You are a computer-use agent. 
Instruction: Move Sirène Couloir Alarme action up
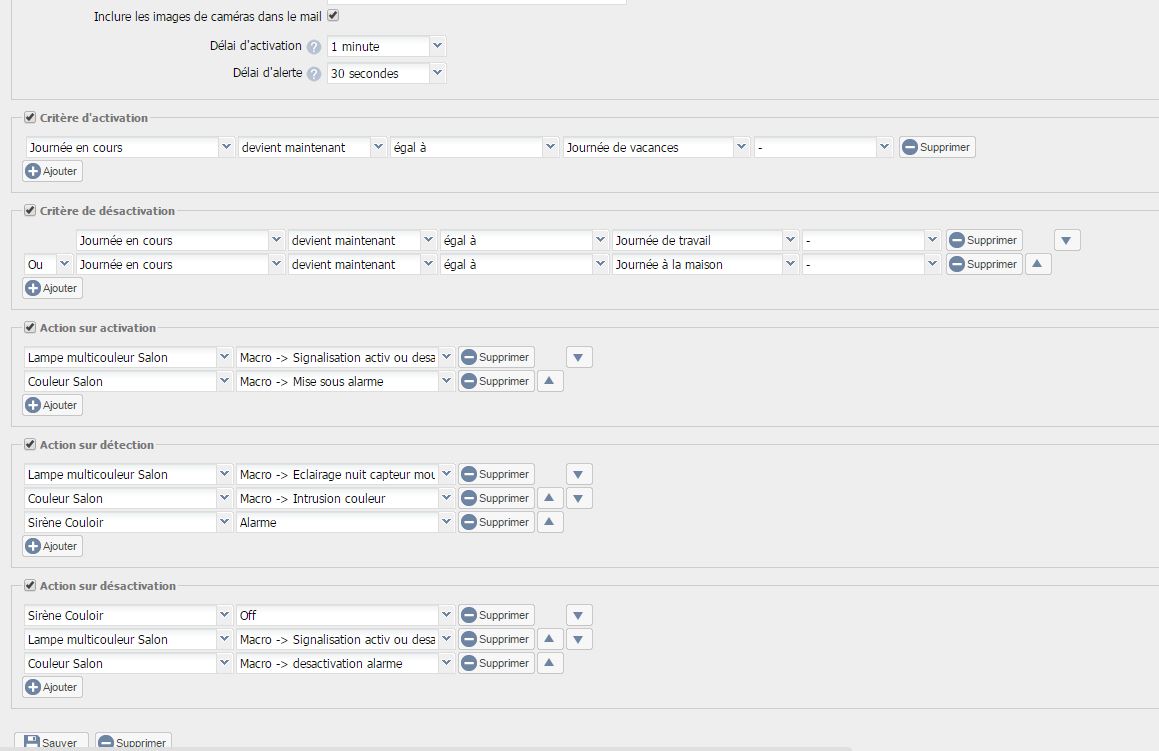[550, 522]
